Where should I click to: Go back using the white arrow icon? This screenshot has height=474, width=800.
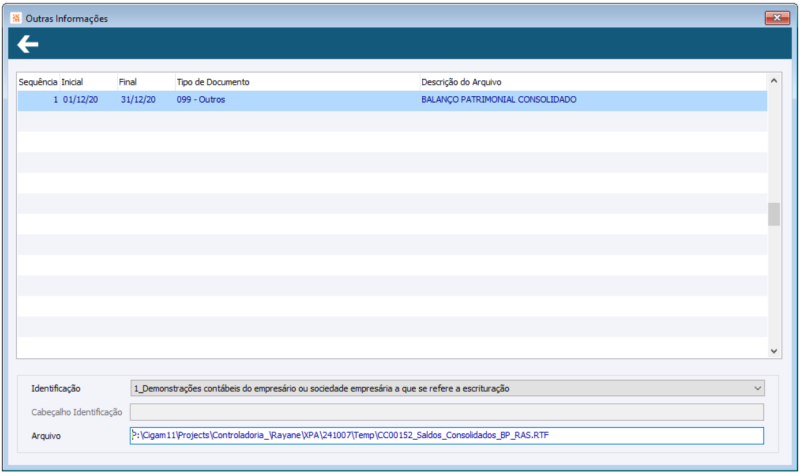tap(28, 44)
